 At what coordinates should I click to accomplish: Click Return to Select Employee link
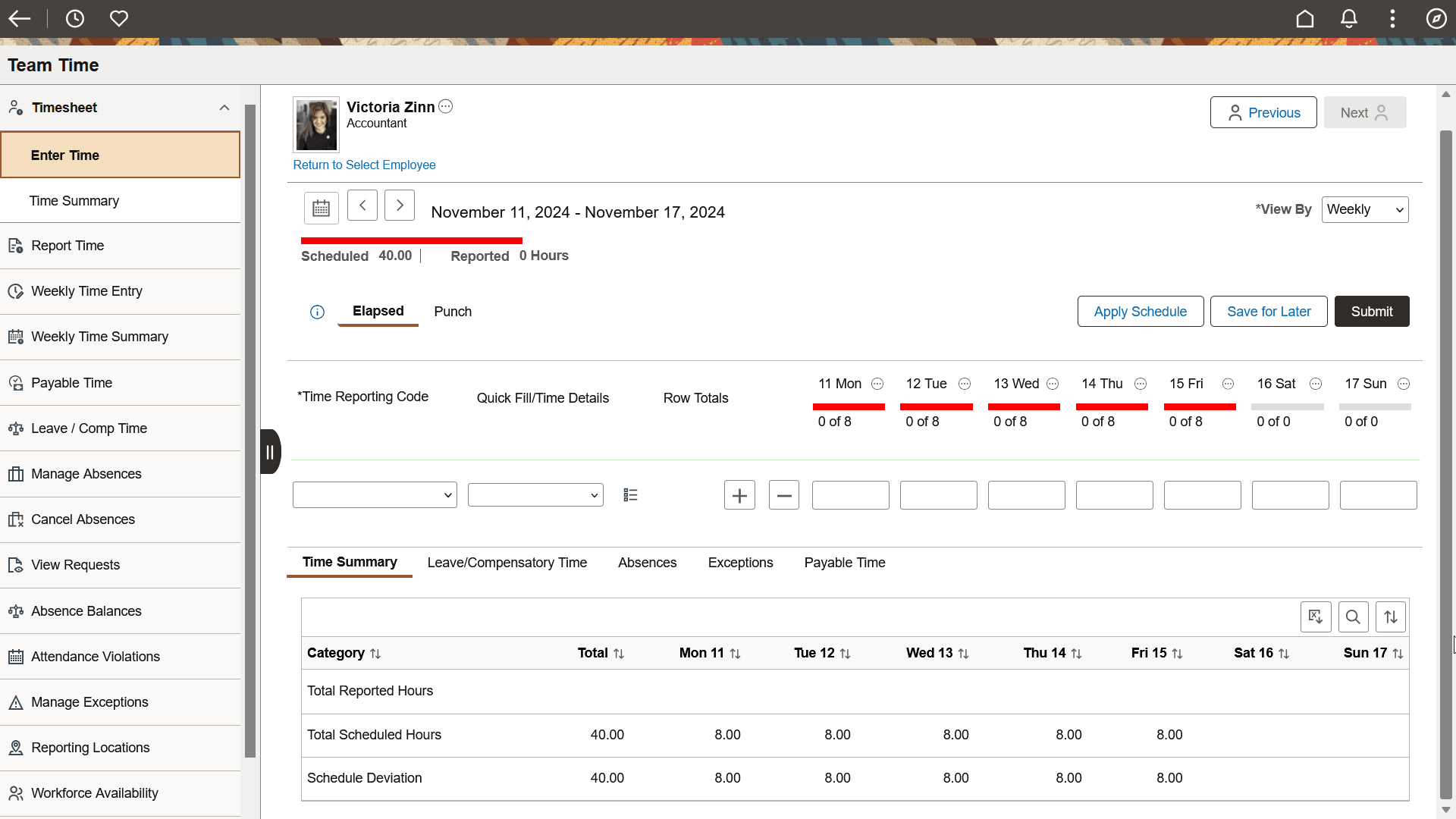(x=364, y=165)
